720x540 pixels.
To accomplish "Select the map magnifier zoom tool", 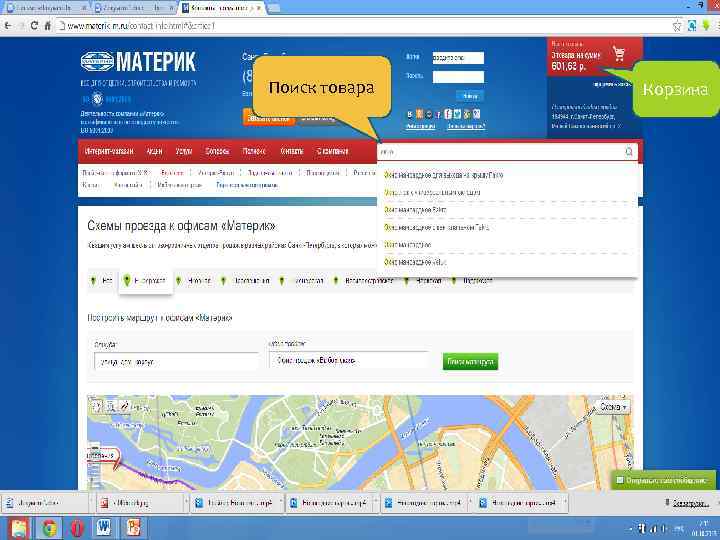I will pyautogui.click(x=111, y=406).
